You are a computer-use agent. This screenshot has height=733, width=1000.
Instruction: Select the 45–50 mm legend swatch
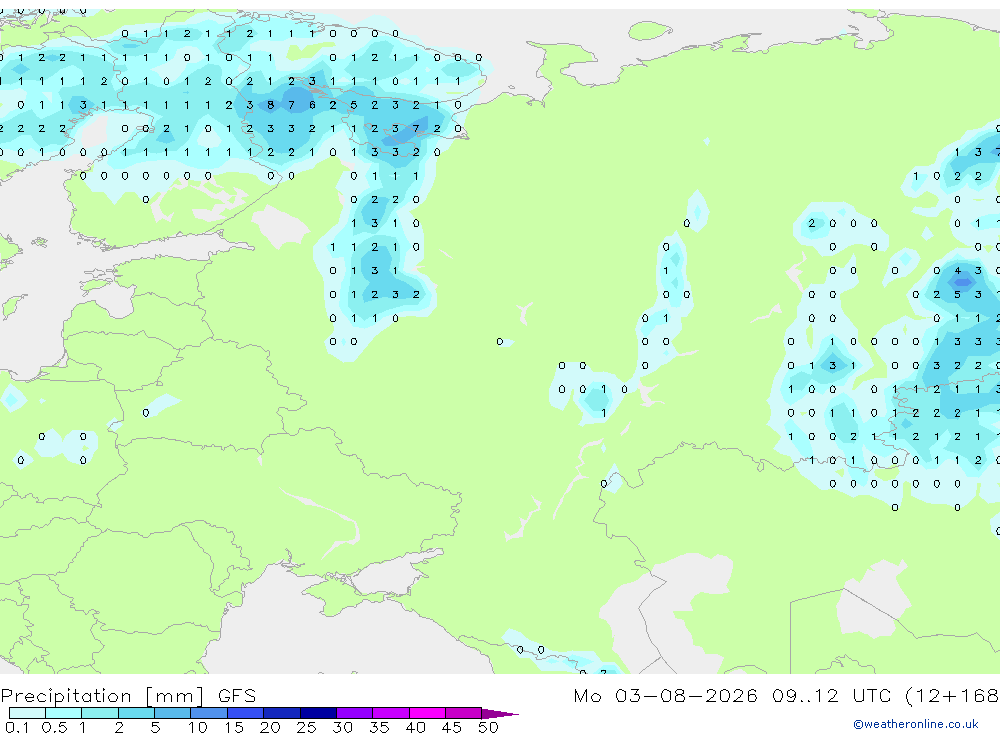point(464,713)
